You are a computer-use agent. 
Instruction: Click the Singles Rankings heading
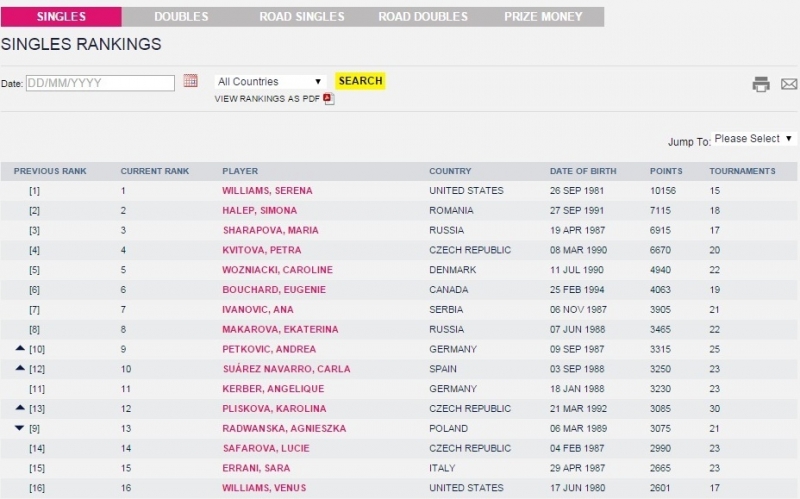pos(81,44)
